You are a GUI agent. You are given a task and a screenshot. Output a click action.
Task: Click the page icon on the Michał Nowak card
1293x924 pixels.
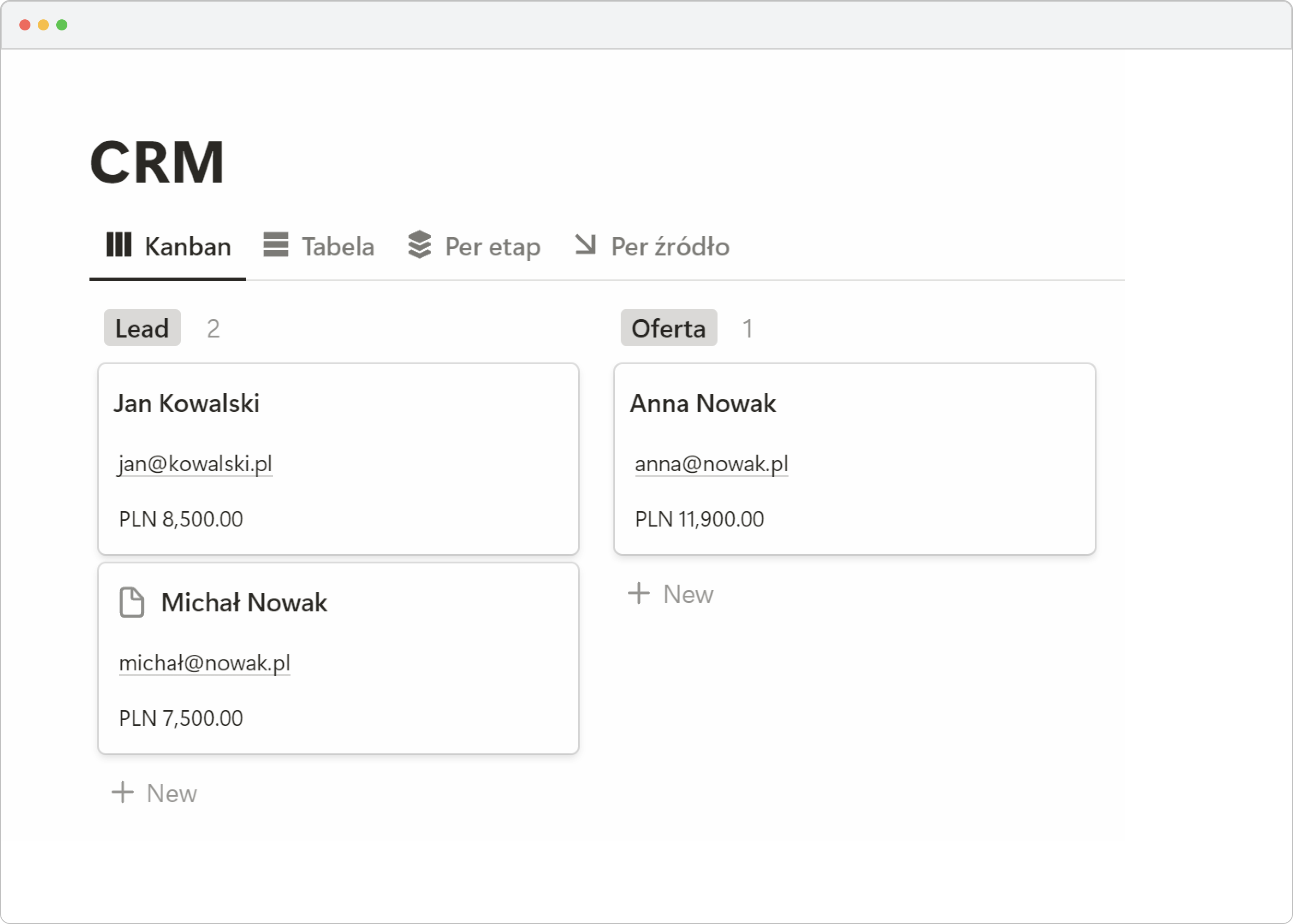tap(131, 602)
